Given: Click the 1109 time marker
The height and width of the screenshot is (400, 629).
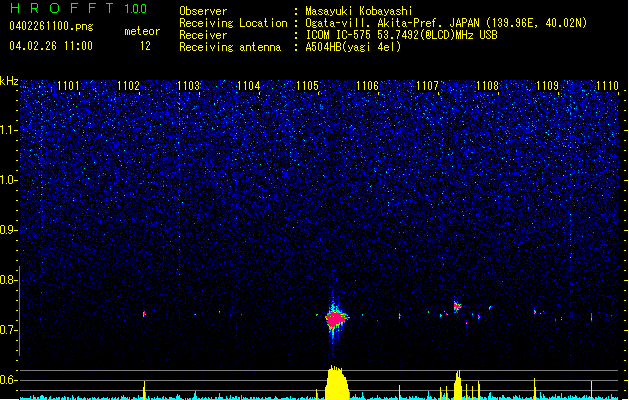Looking at the screenshot, I should [548, 86].
